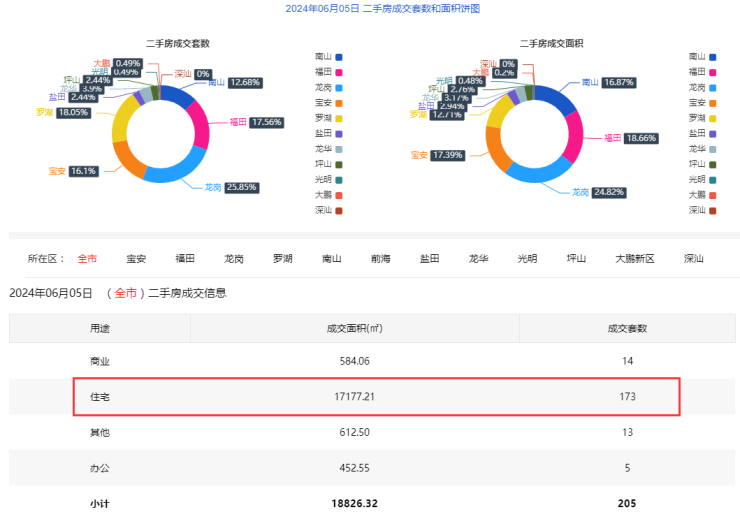Toggle 龙华 legend swatch in 成交面积 chart
Image resolution: width=740 pixels, height=526 pixels.
(713, 149)
